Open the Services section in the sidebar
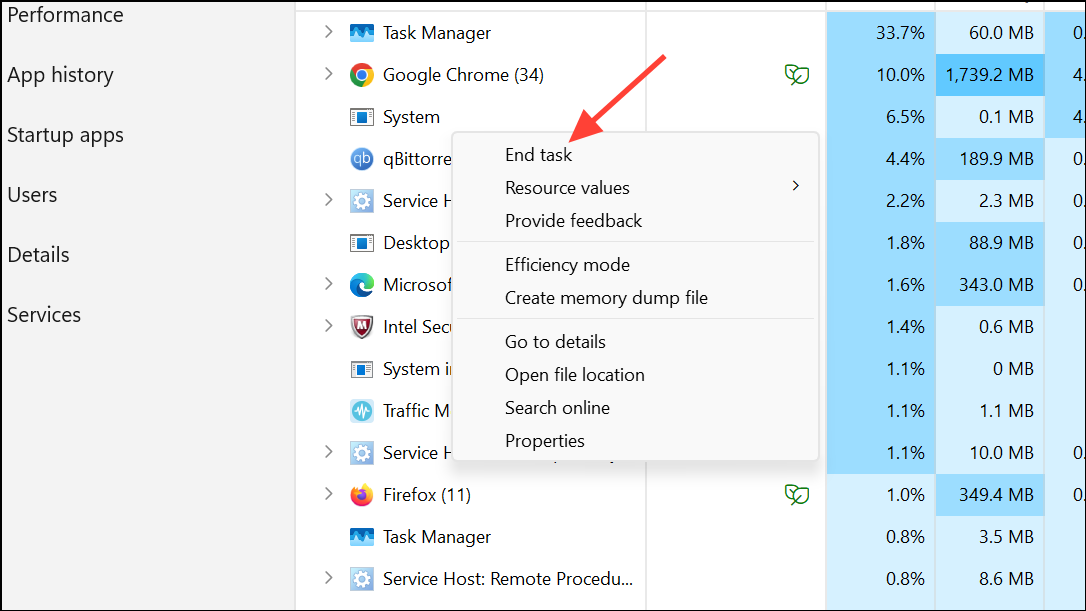Viewport: 1086px width, 611px height. pos(44,314)
